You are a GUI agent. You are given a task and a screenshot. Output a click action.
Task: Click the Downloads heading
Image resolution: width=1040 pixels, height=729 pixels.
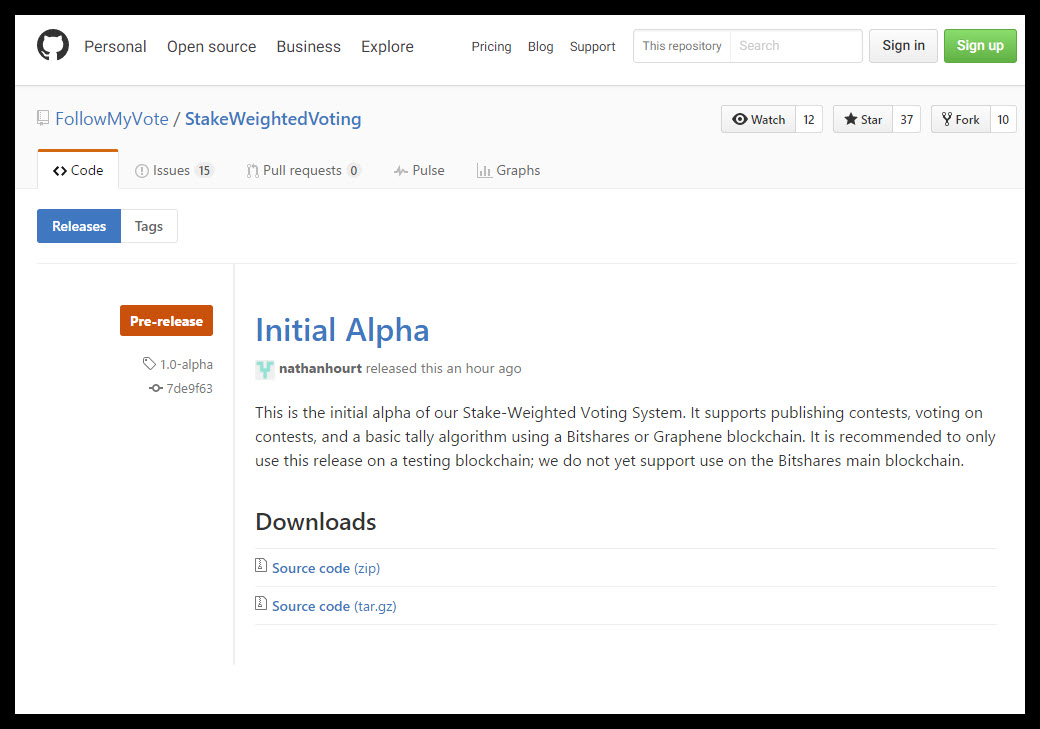point(316,522)
